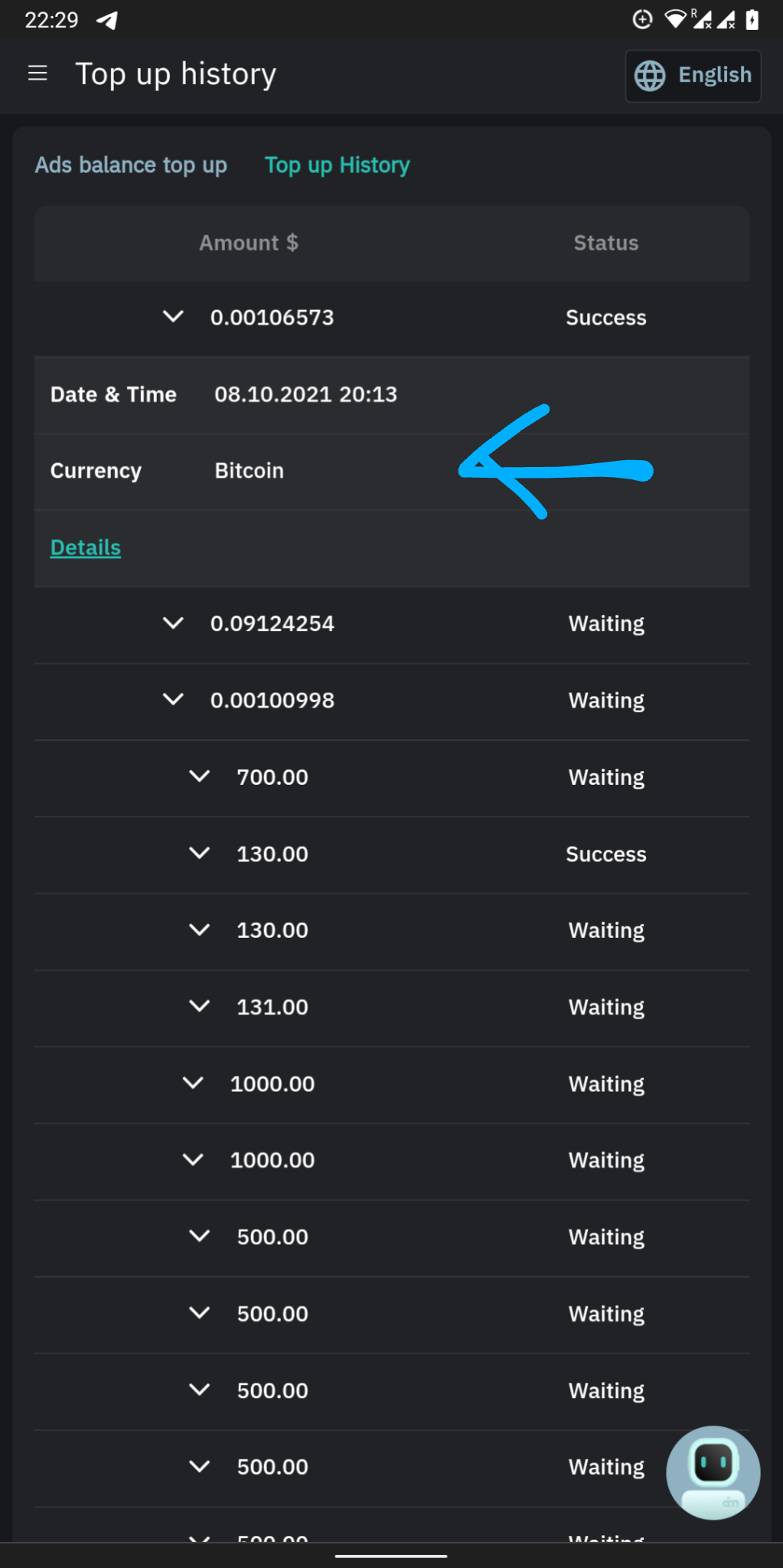Open the Details link

click(86, 547)
